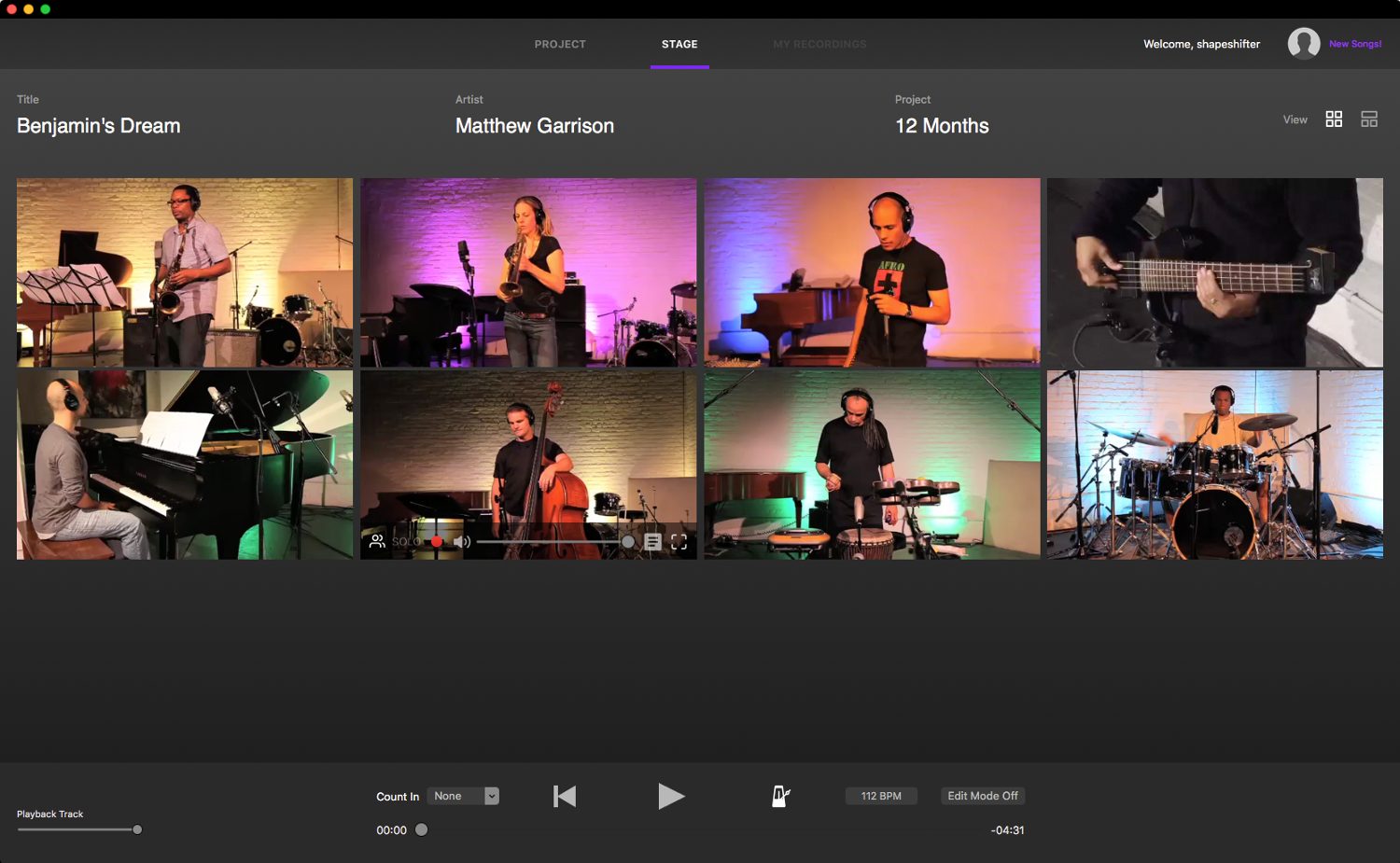Follow the New Songs! link
Image resolution: width=1400 pixels, height=863 pixels.
click(x=1354, y=43)
